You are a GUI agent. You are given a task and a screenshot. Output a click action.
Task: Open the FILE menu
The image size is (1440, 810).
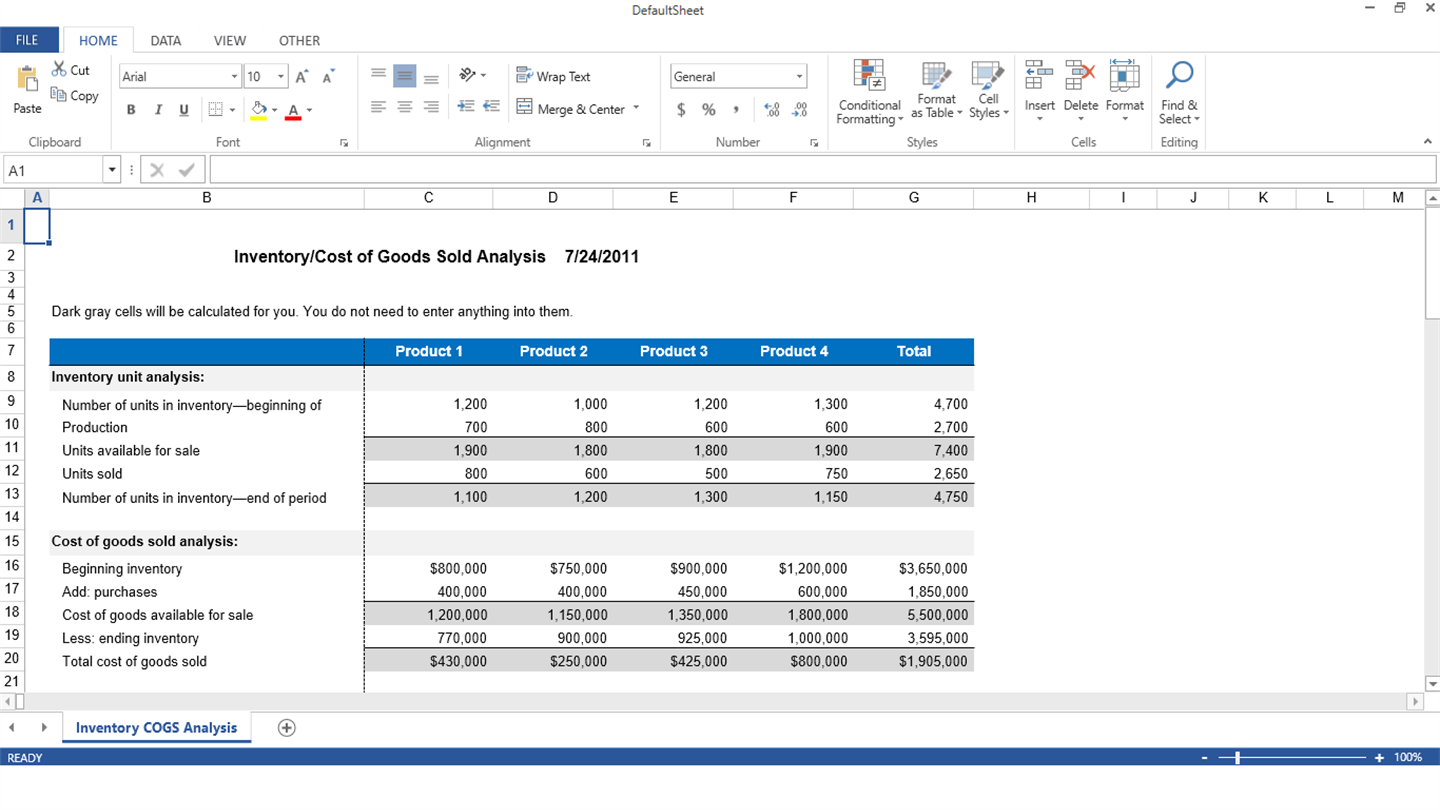pyautogui.click(x=27, y=40)
